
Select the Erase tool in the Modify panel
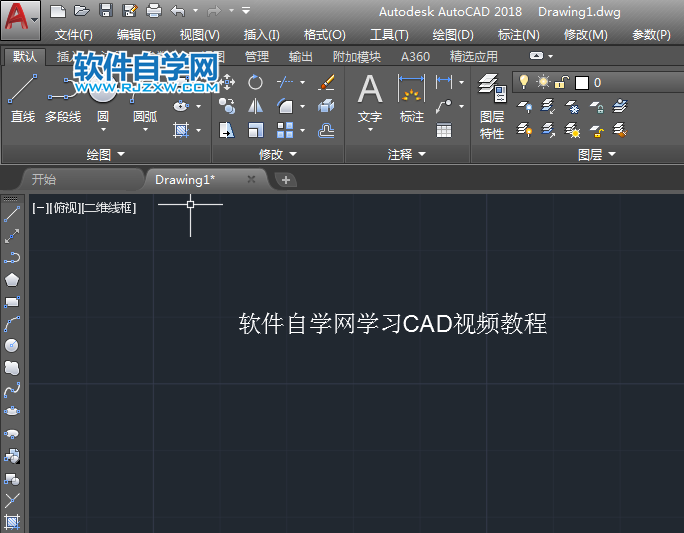326,82
